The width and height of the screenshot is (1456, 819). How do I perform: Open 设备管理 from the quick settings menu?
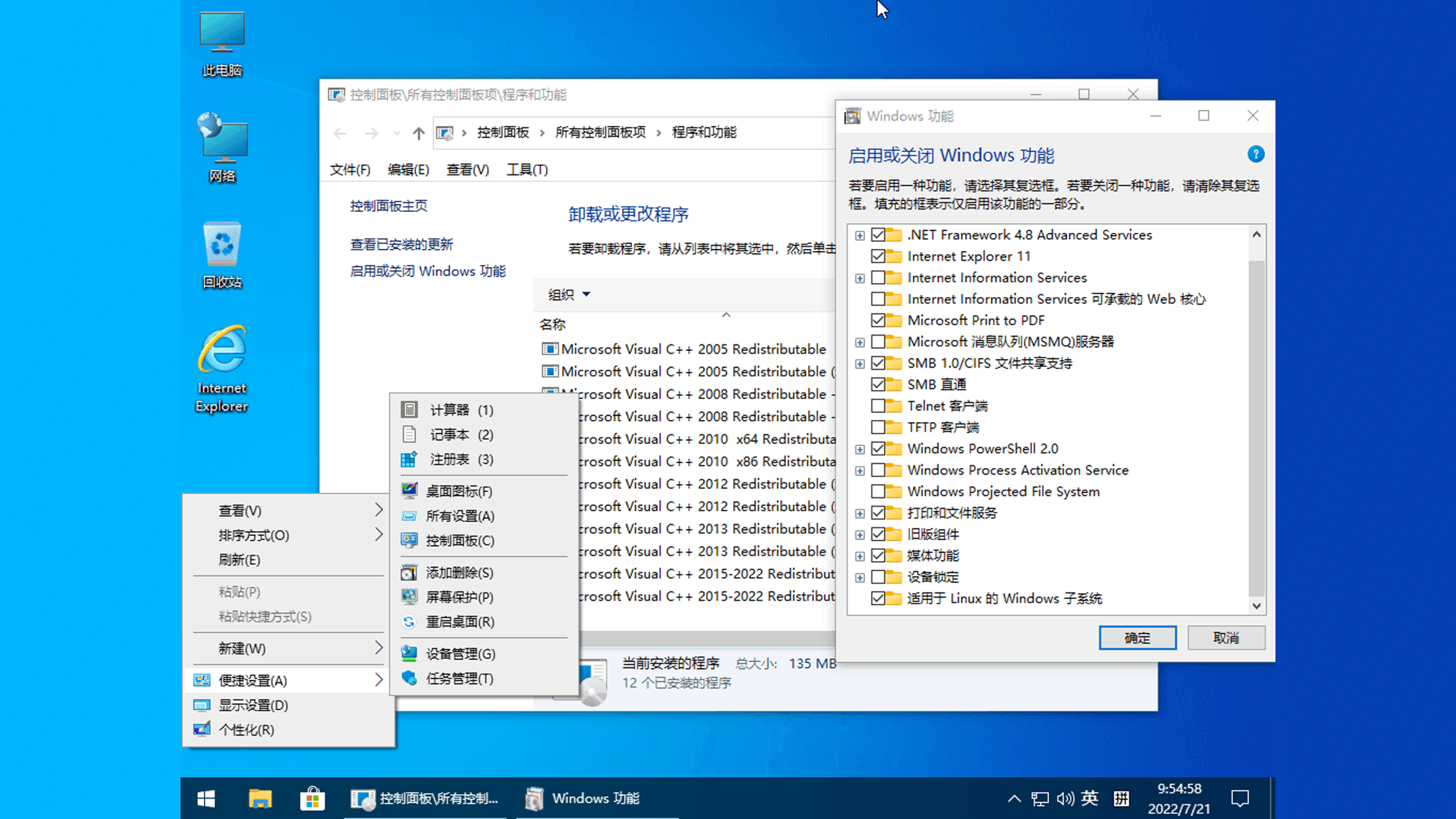coord(457,653)
